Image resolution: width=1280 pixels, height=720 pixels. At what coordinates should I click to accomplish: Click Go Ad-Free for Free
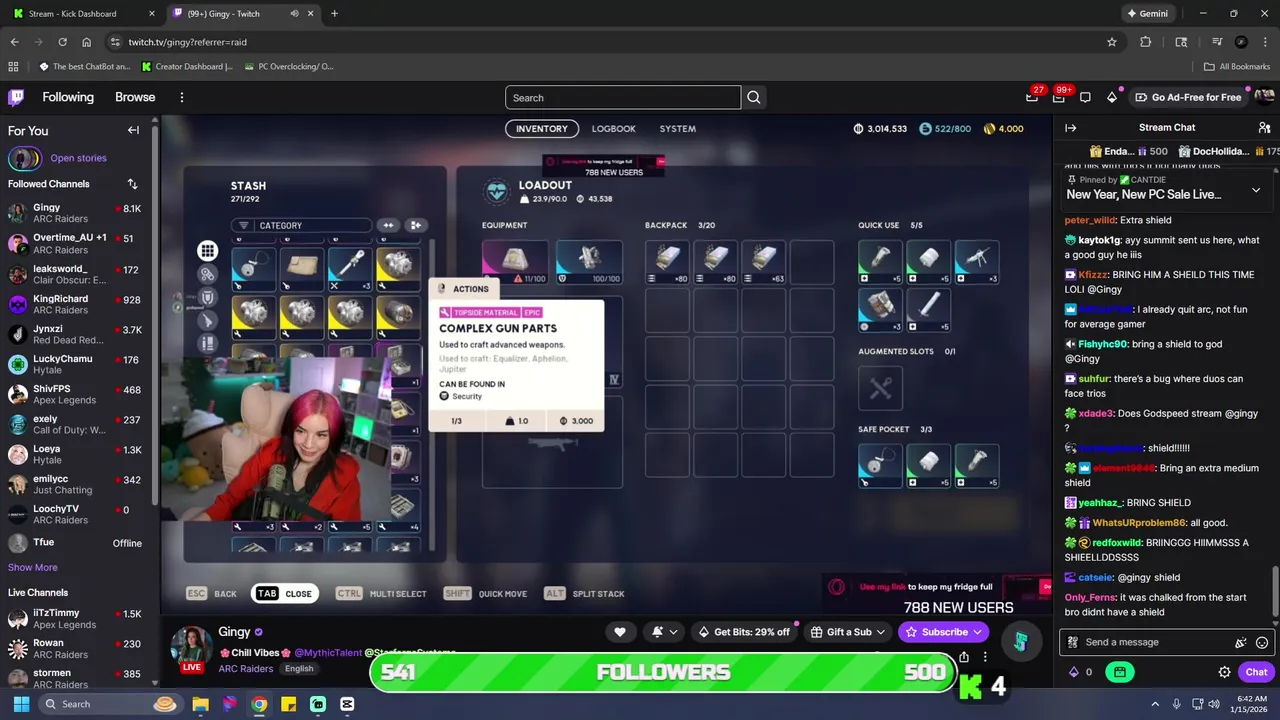click(x=1188, y=97)
